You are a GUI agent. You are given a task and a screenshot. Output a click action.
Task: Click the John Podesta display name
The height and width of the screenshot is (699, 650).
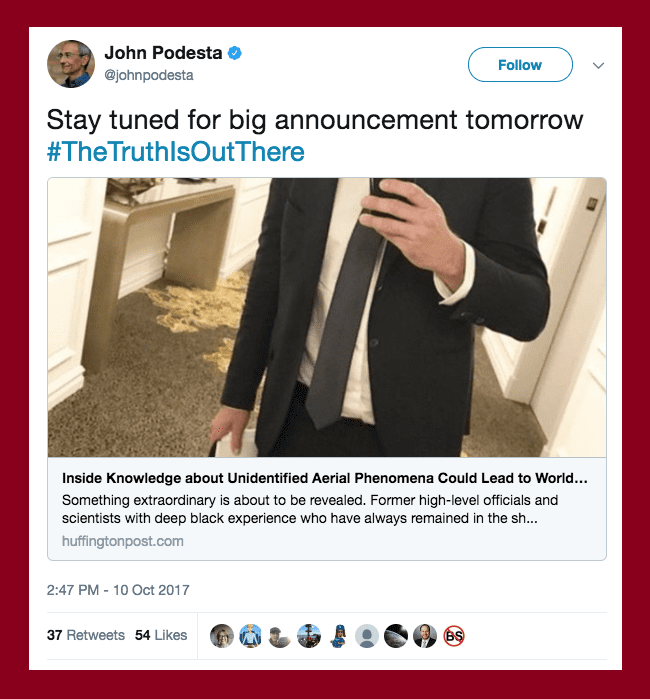(163, 53)
